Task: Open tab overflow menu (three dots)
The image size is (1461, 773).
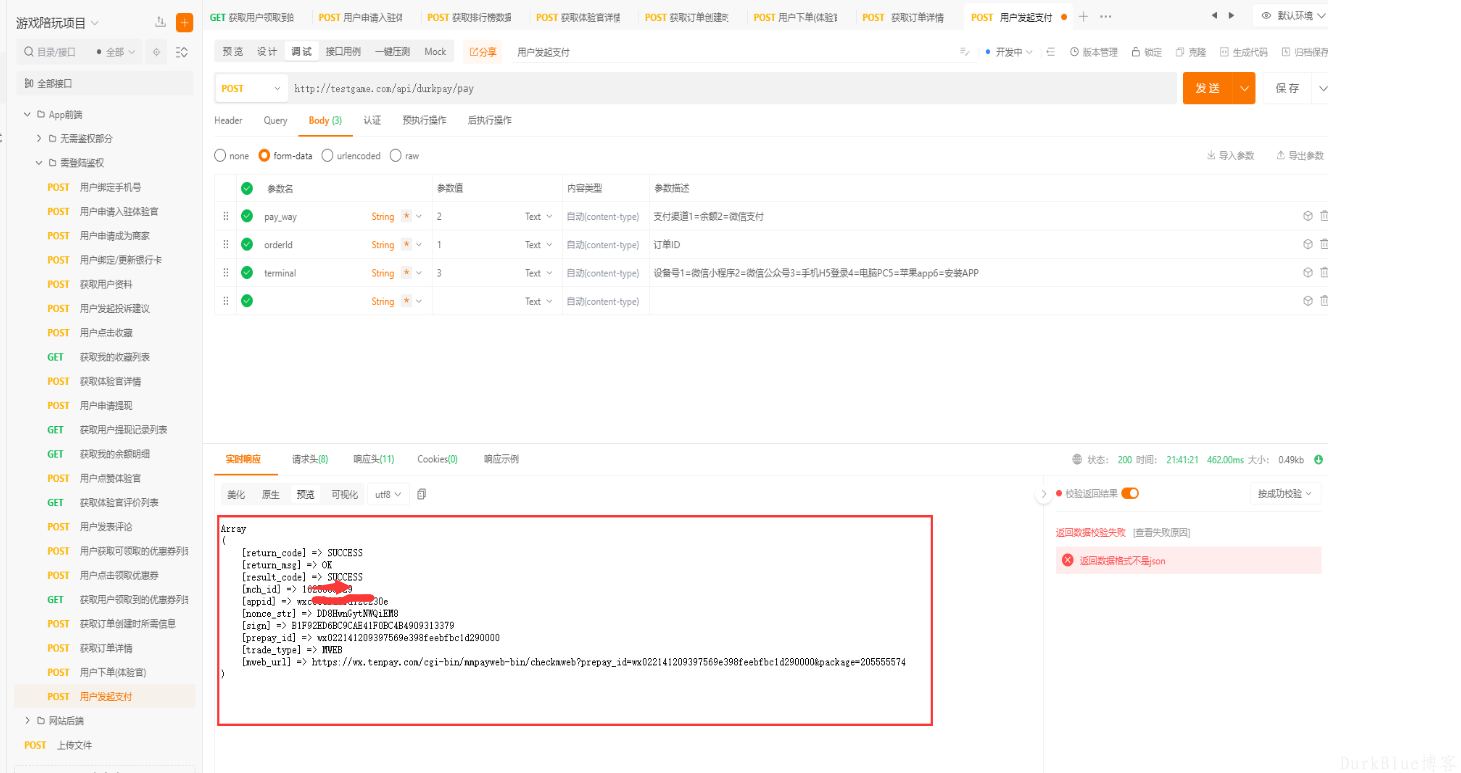Action: click(1105, 17)
